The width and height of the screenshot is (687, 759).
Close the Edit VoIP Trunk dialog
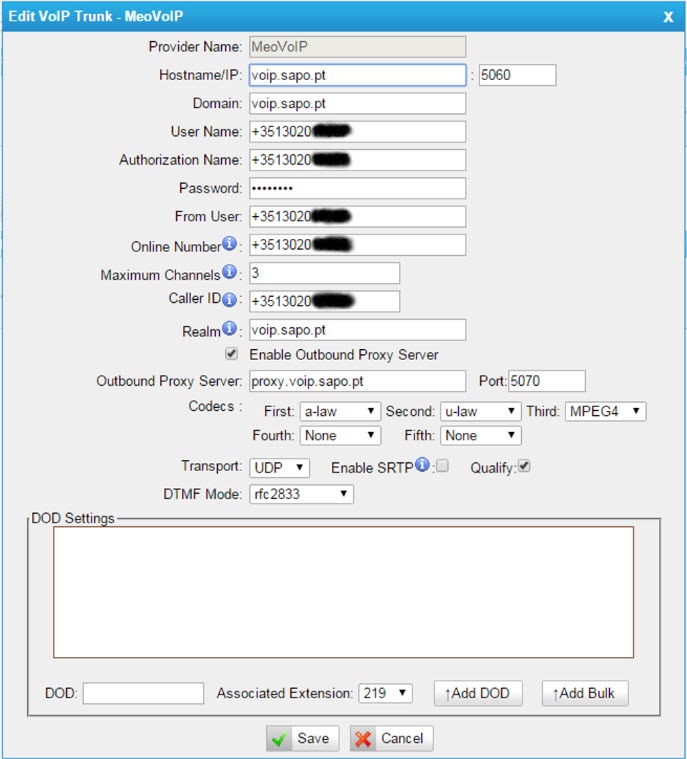click(668, 16)
